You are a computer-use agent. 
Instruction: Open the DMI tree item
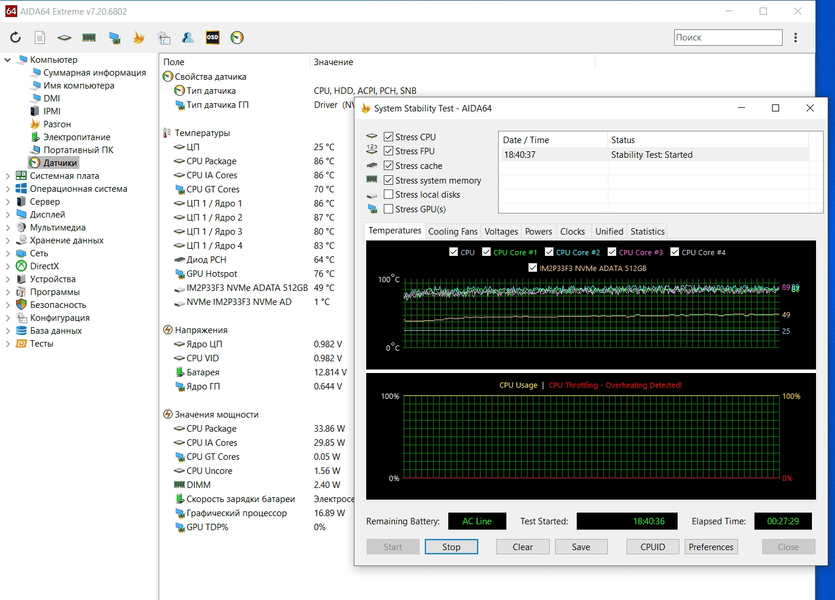pos(52,98)
